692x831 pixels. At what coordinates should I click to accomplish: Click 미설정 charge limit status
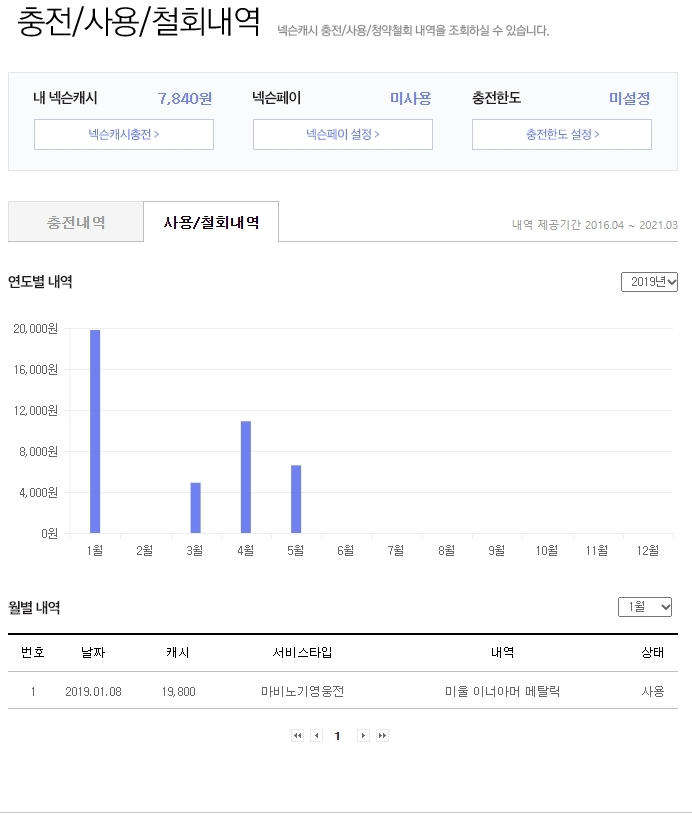tap(629, 98)
